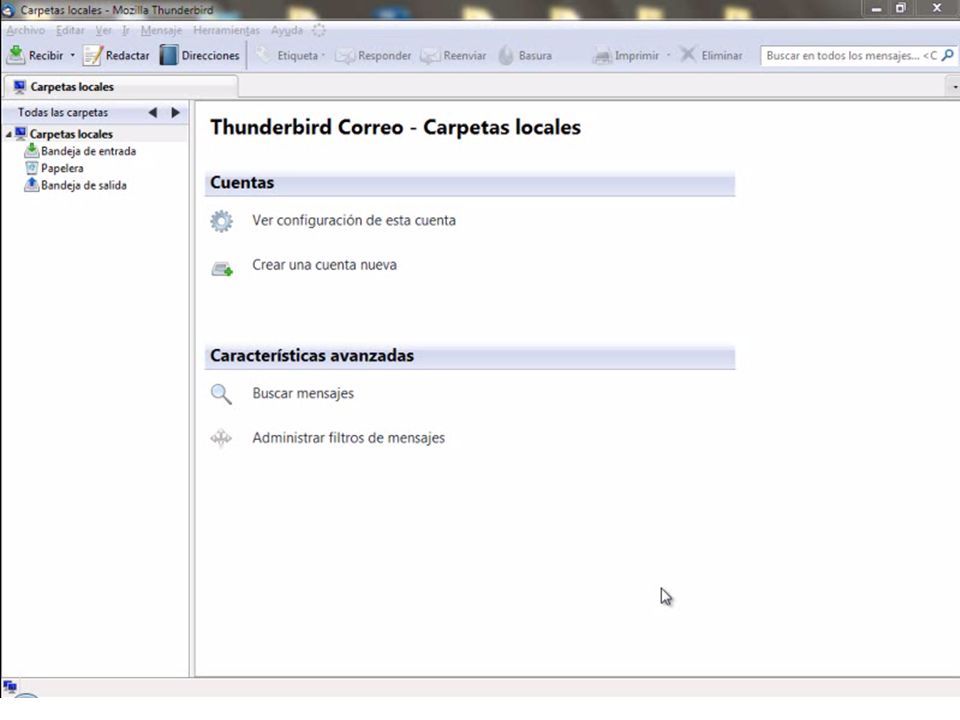Select Carpetas locales in folder tree
The width and height of the screenshot is (960, 720).
[x=71, y=134]
